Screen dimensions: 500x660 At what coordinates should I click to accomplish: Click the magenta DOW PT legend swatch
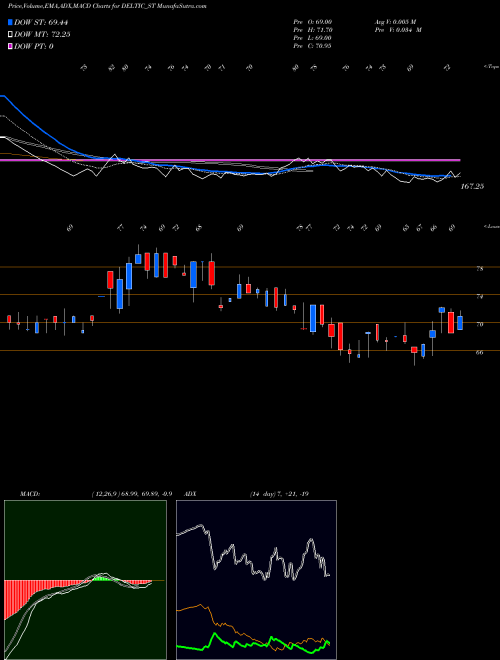(11, 46)
